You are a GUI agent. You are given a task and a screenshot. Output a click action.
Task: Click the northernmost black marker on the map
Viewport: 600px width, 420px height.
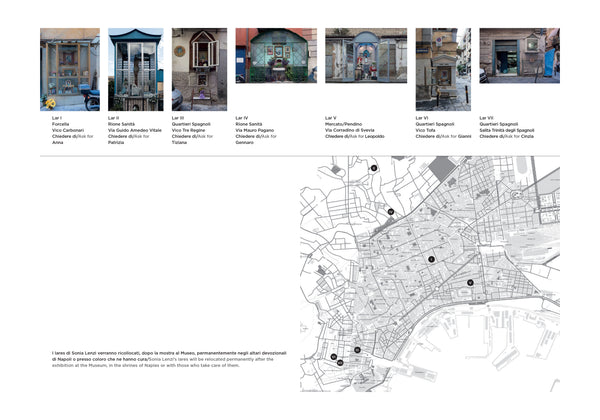tap(373, 168)
